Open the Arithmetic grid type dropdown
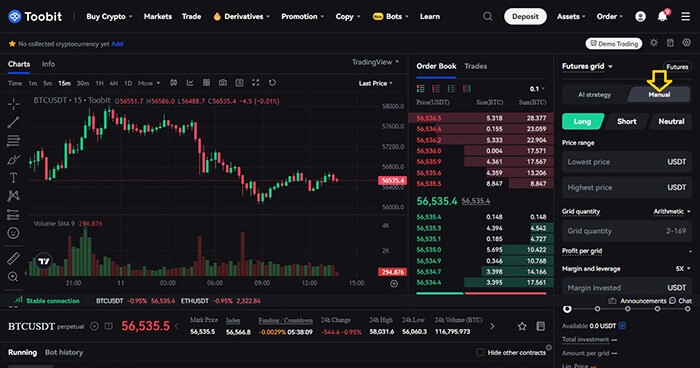The height and width of the screenshot is (368, 700). coord(672,211)
